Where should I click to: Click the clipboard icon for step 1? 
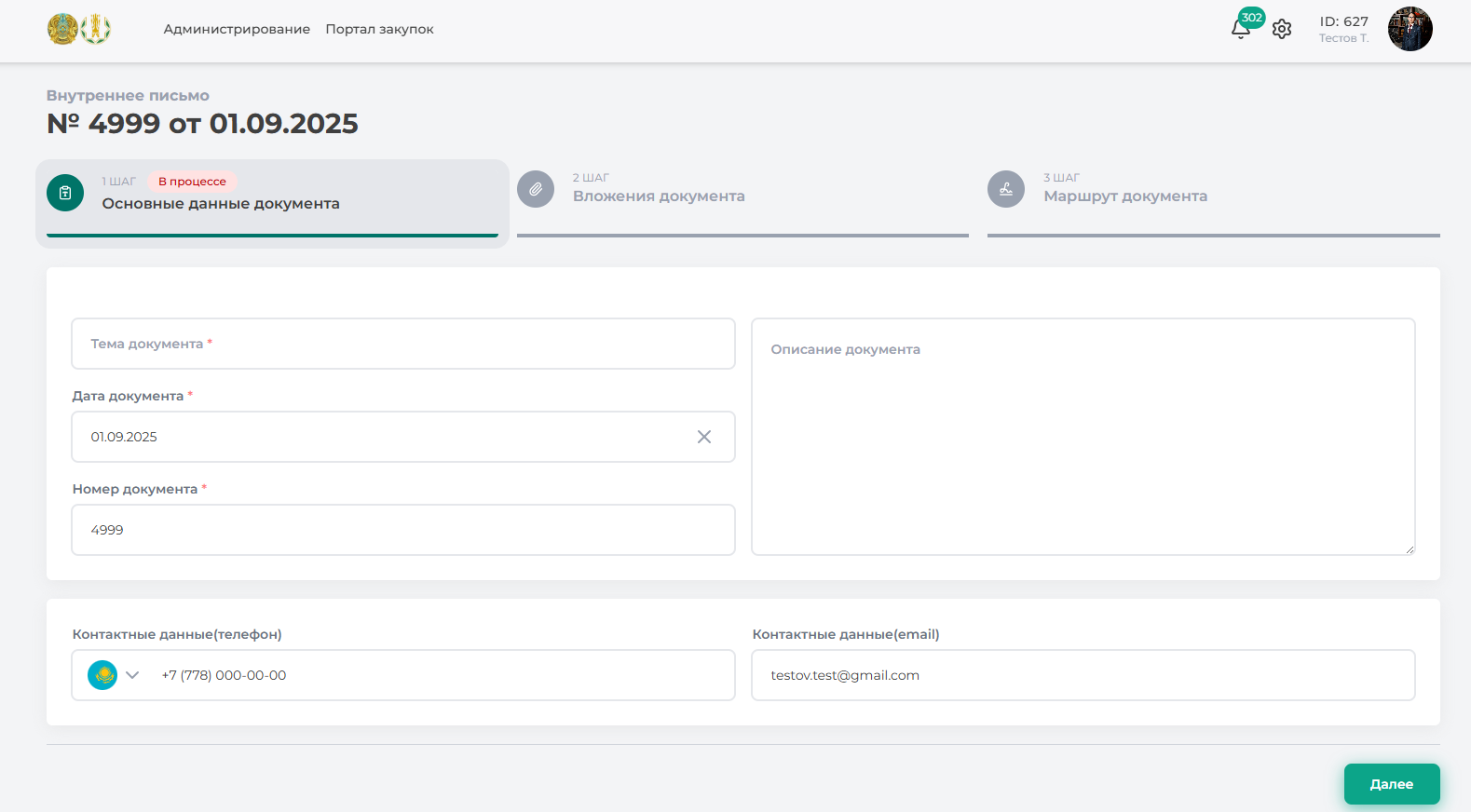(x=65, y=193)
